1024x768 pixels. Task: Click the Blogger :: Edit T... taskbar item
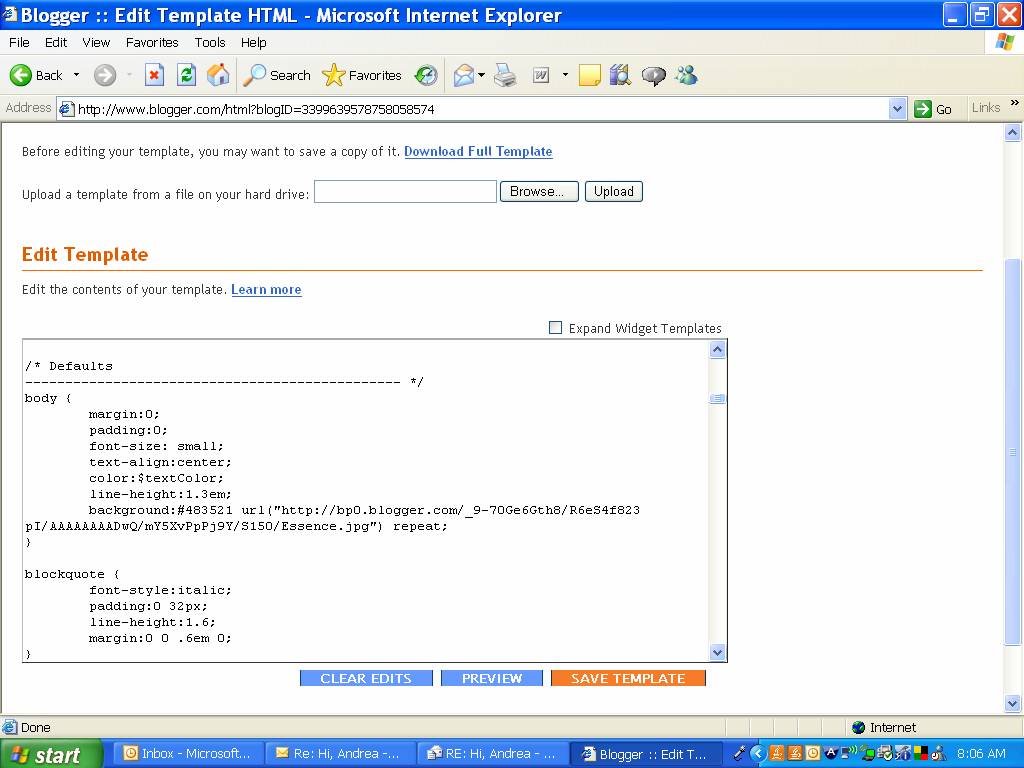(x=645, y=754)
